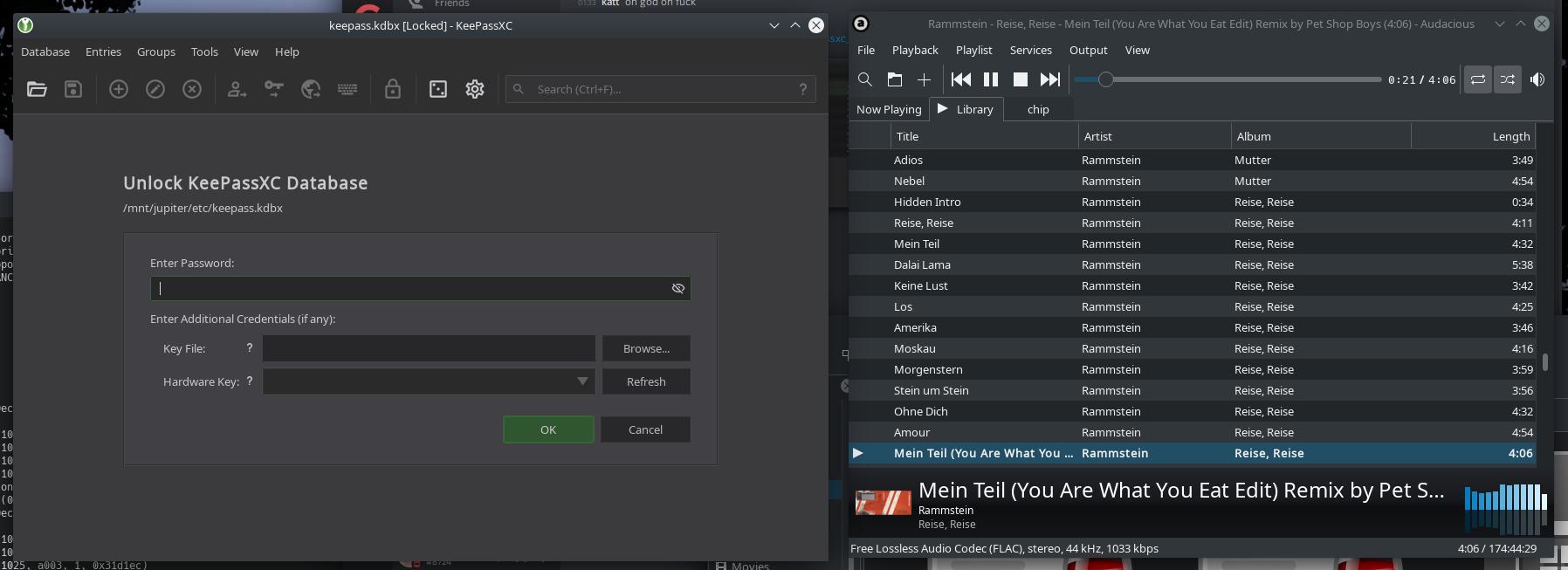Sort playlist by Artist column header

pyautogui.click(x=1154, y=136)
